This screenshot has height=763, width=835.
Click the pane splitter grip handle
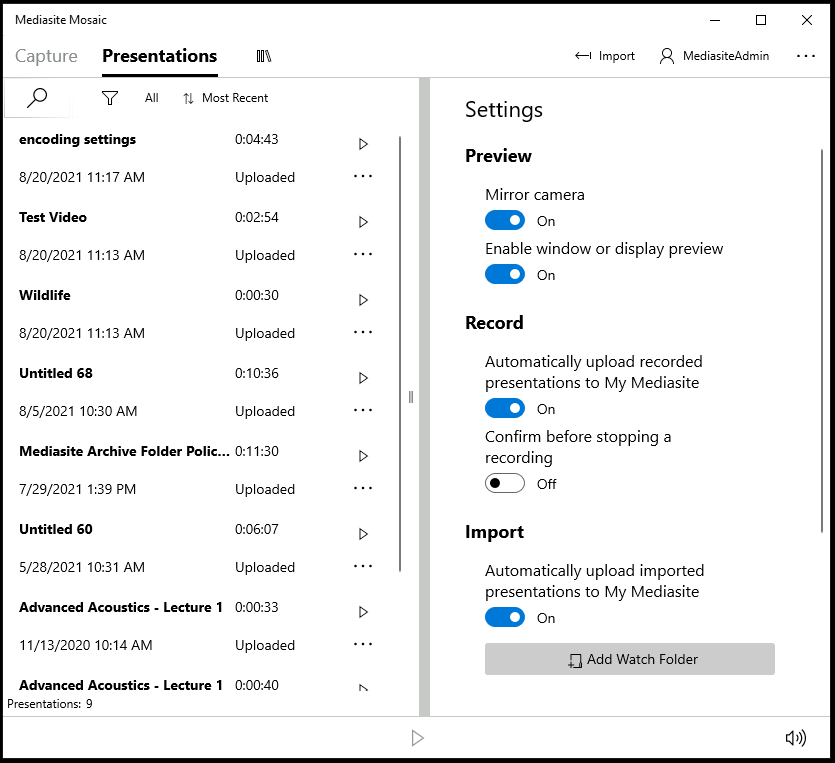[x=411, y=397]
